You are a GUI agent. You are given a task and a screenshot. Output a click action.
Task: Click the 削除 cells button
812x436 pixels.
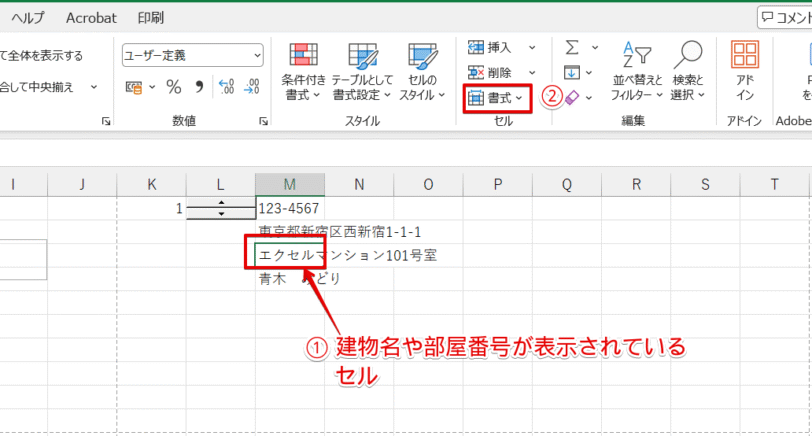pyautogui.click(x=490, y=72)
